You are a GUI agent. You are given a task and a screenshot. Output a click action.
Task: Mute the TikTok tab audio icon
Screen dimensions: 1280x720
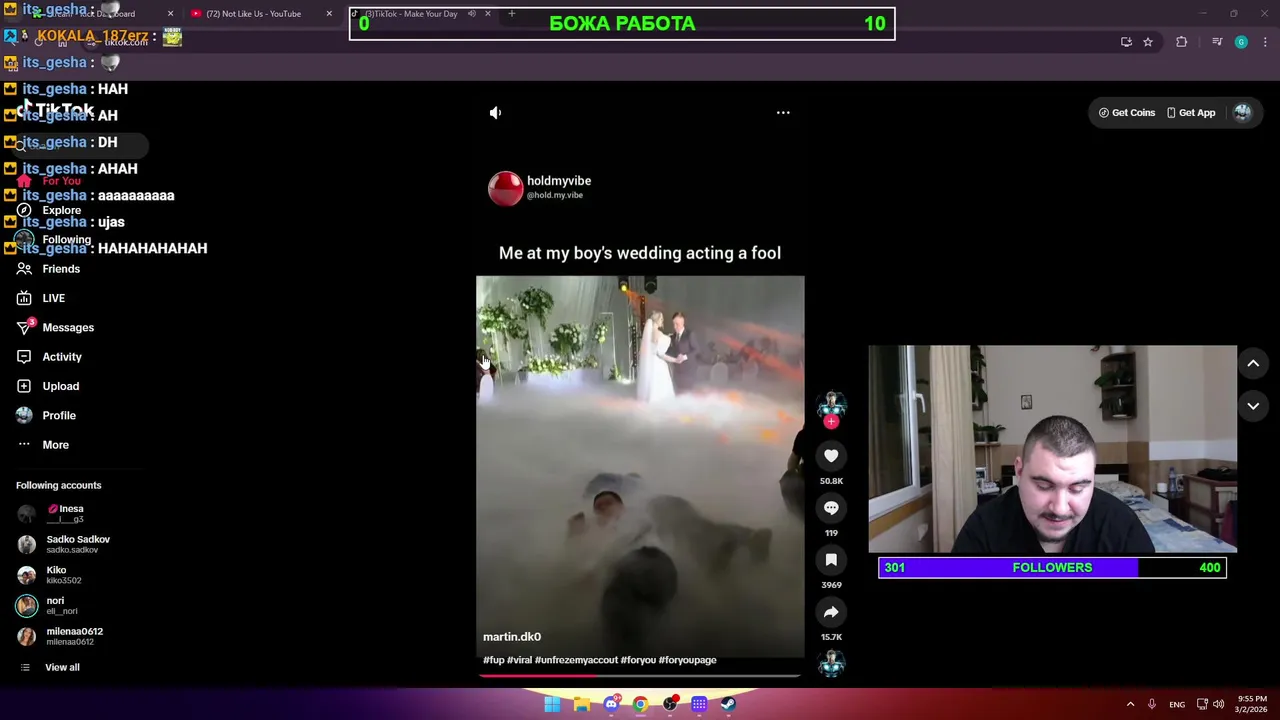[472, 14]
